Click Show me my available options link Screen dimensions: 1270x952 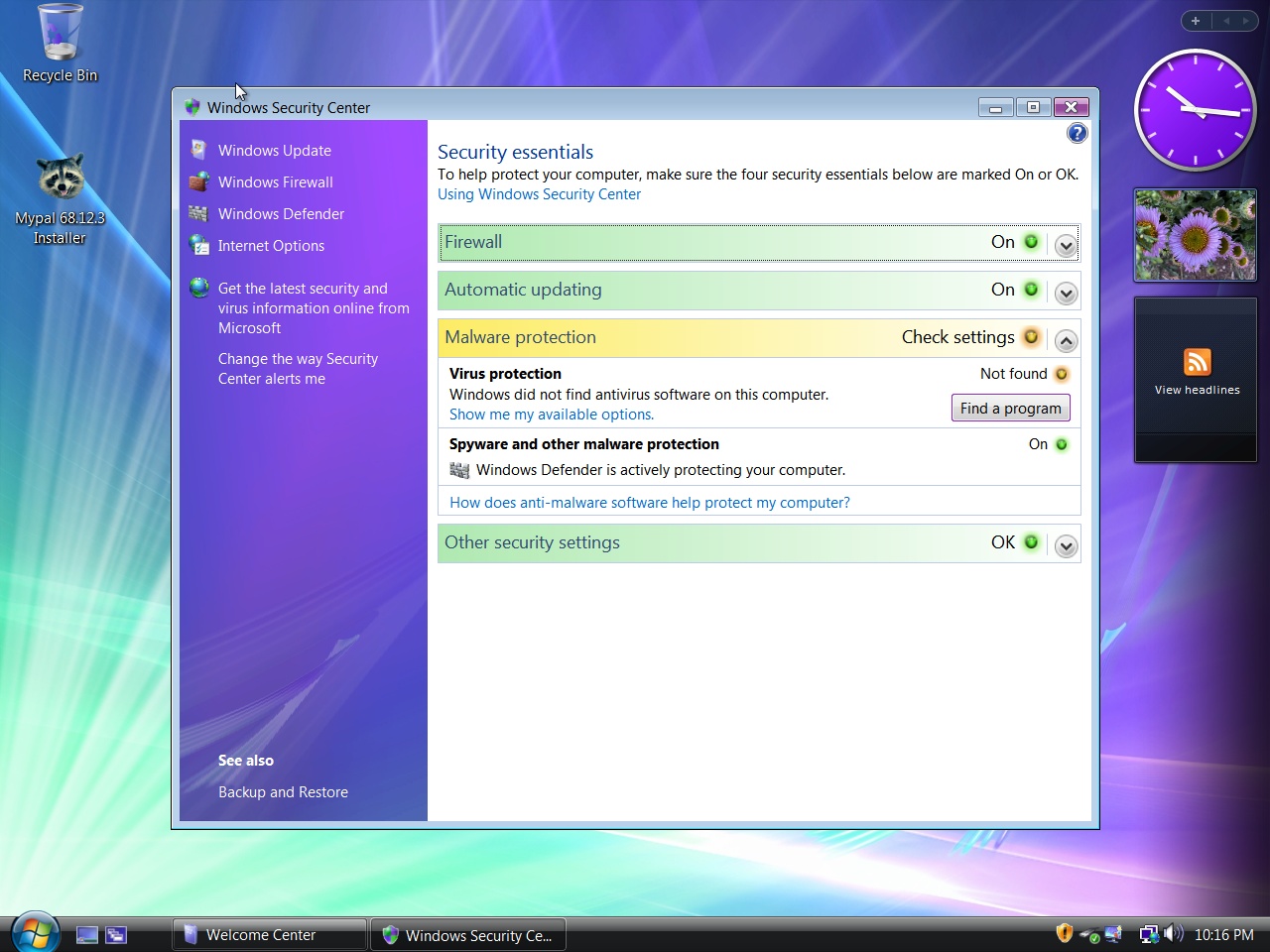click(551, 415)
